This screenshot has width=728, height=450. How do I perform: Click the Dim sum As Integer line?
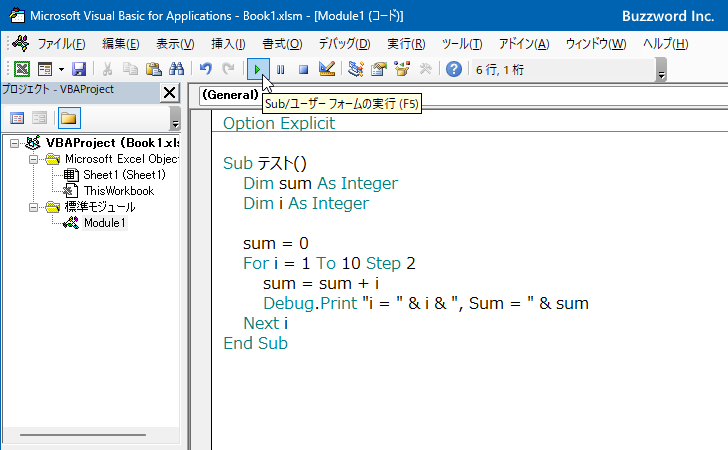click(320, 183)
